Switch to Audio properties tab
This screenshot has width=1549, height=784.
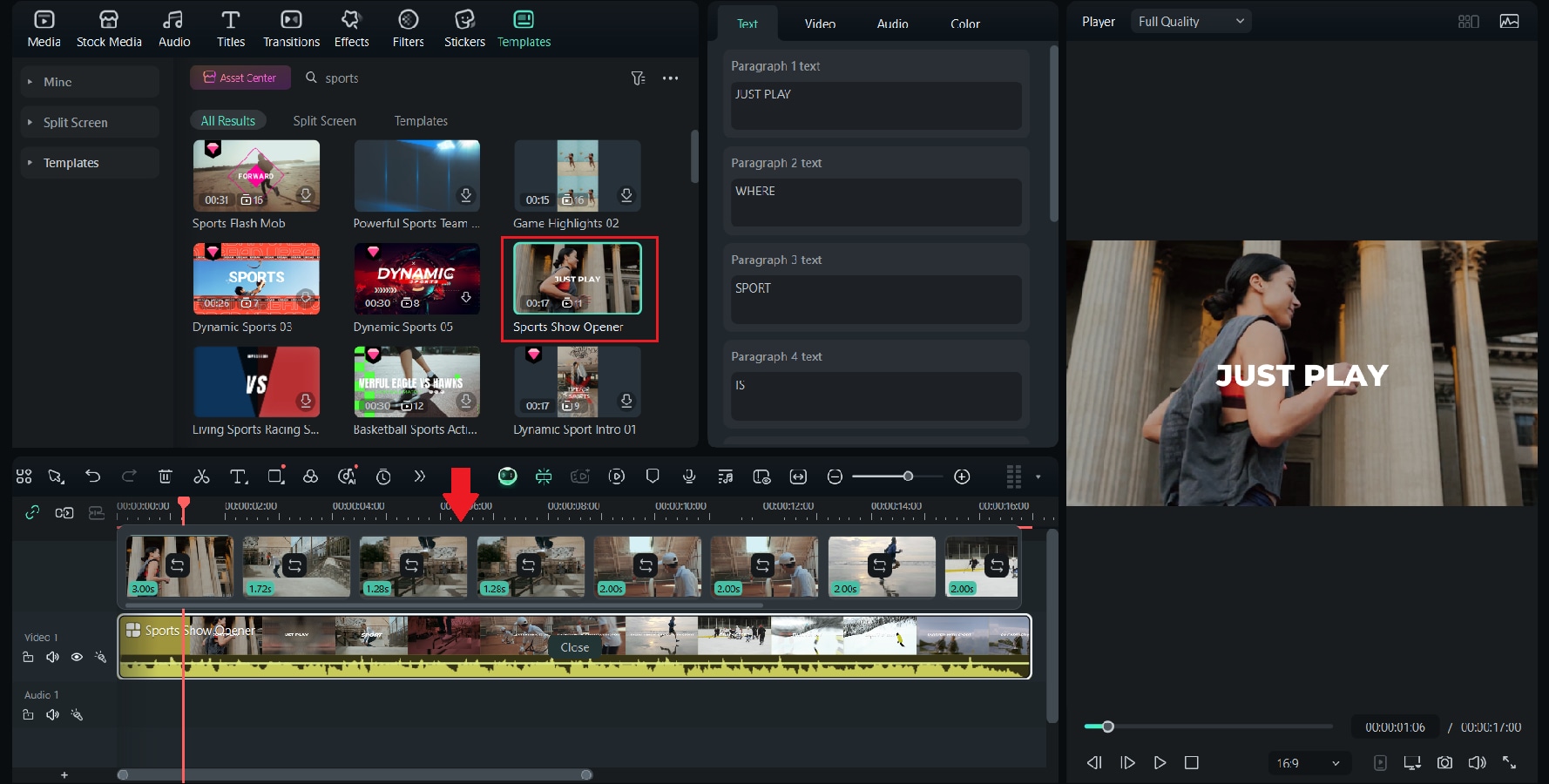(892, 24)
